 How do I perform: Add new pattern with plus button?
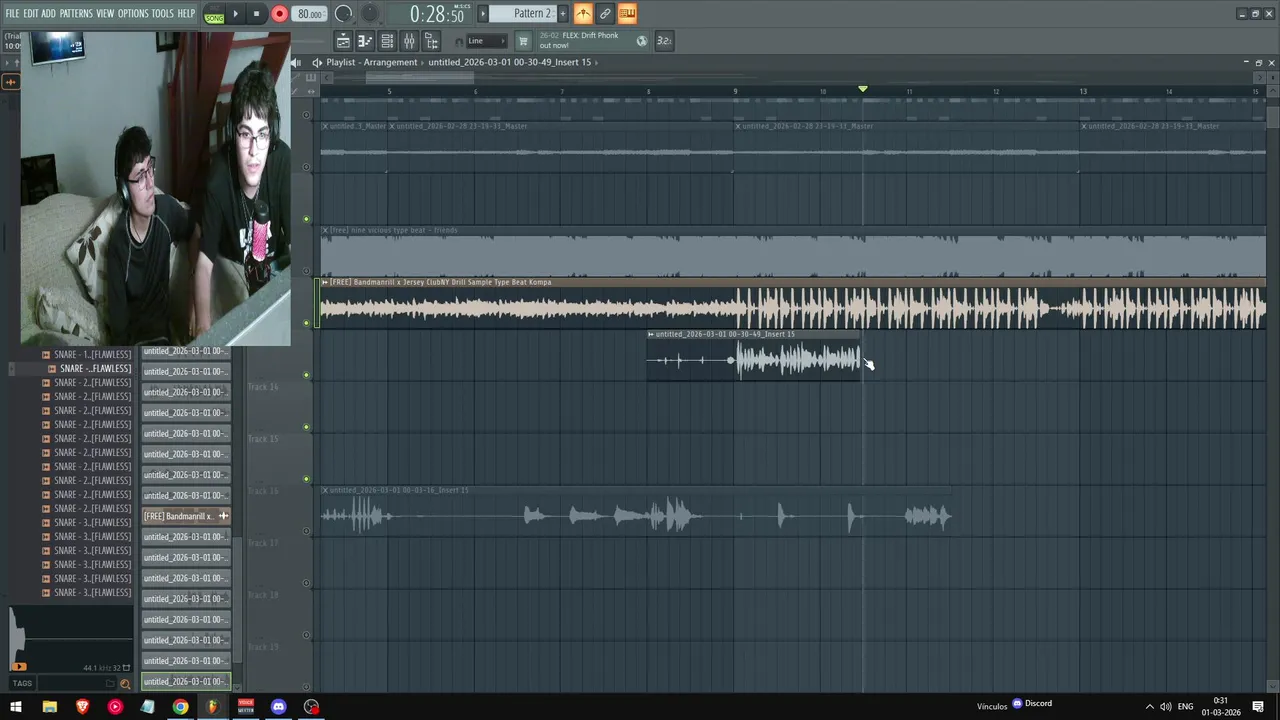click(563, 13)
